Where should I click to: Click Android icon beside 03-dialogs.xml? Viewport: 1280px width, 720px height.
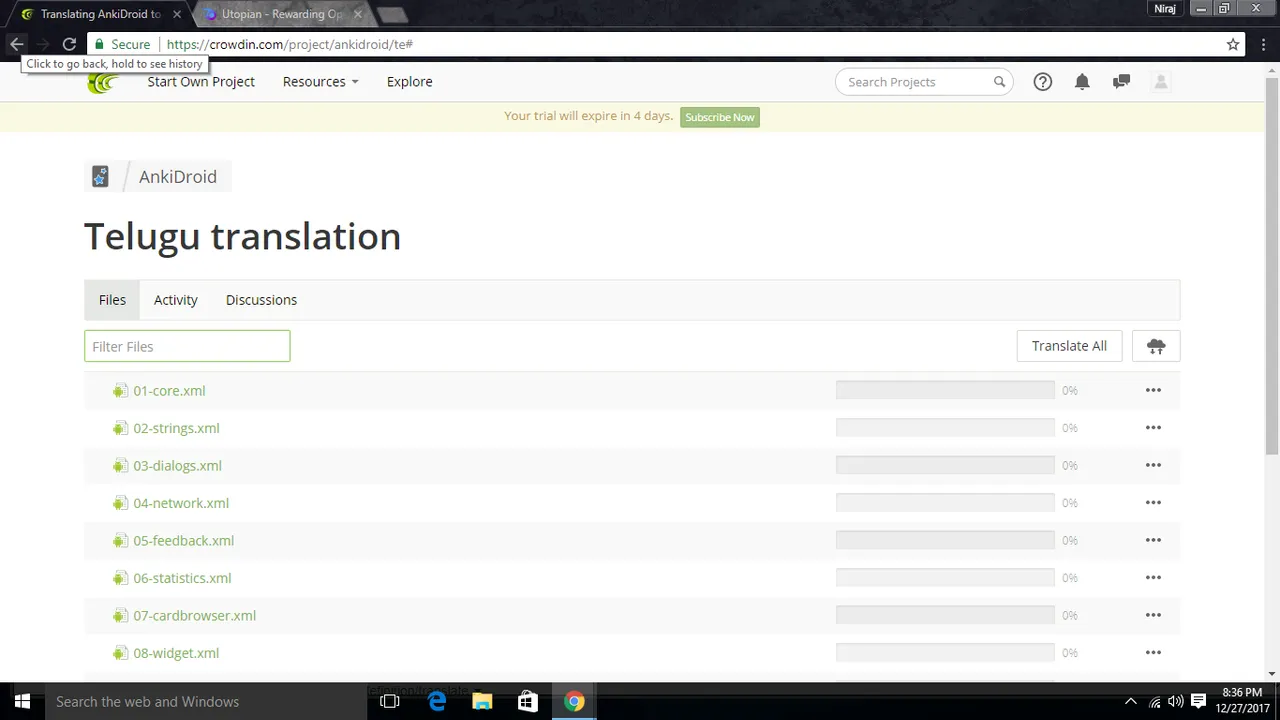[120, 466]
